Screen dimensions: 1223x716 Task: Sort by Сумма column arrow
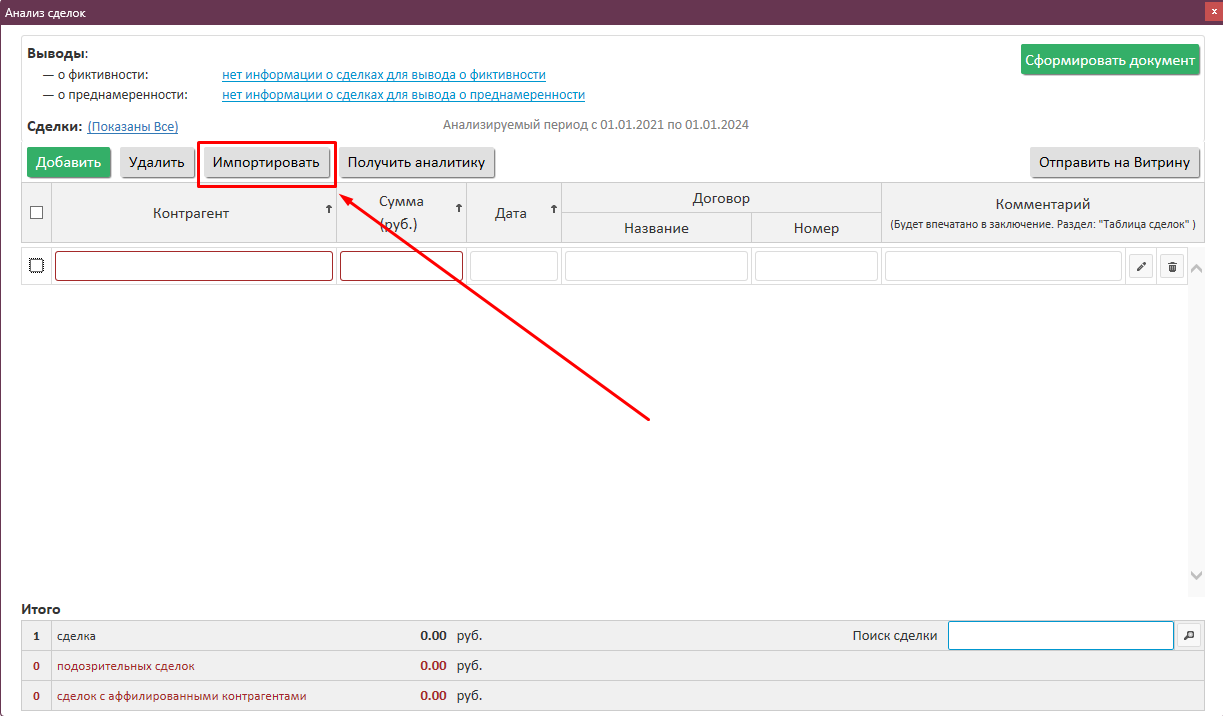(458, 208)
